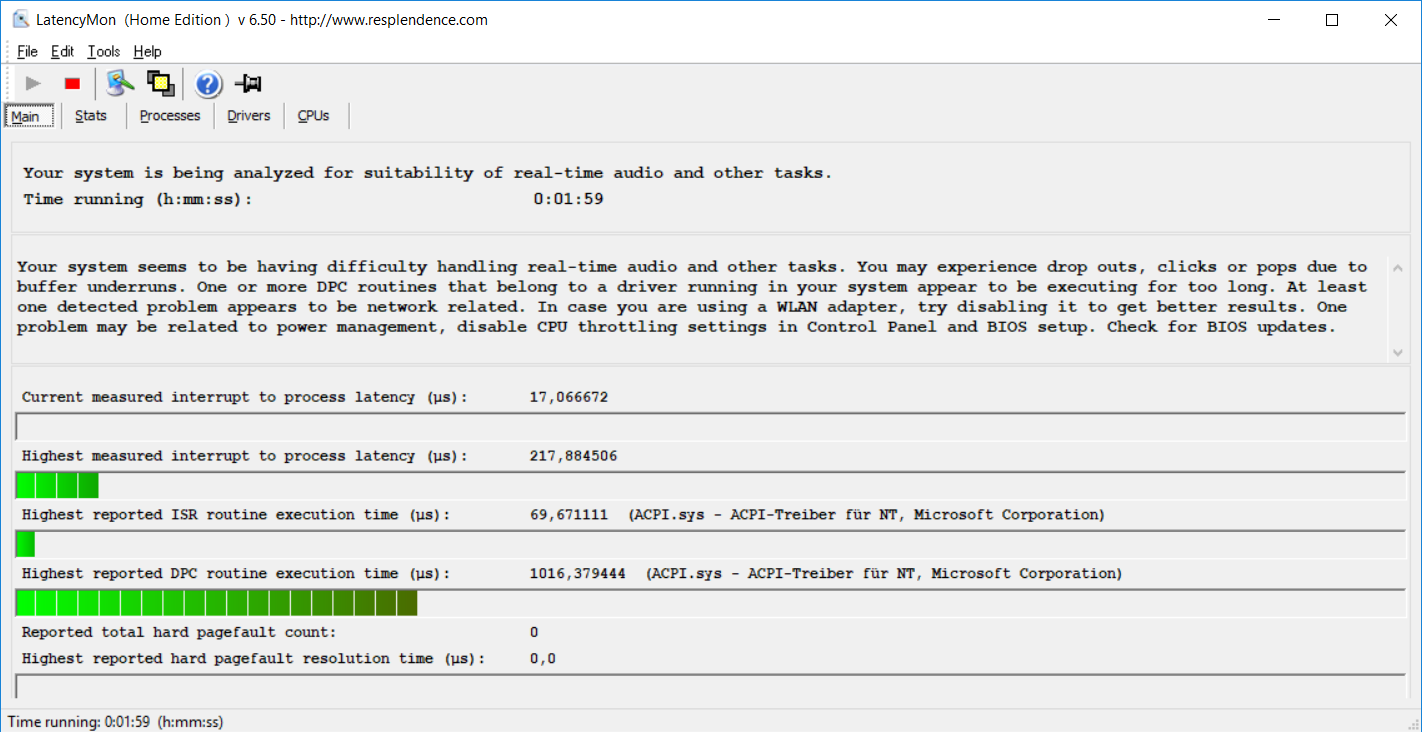Switch to the Drivers tab
The width and height of the screenshot is (1422, 732).
pyautogui.click(x=249, y=116)
